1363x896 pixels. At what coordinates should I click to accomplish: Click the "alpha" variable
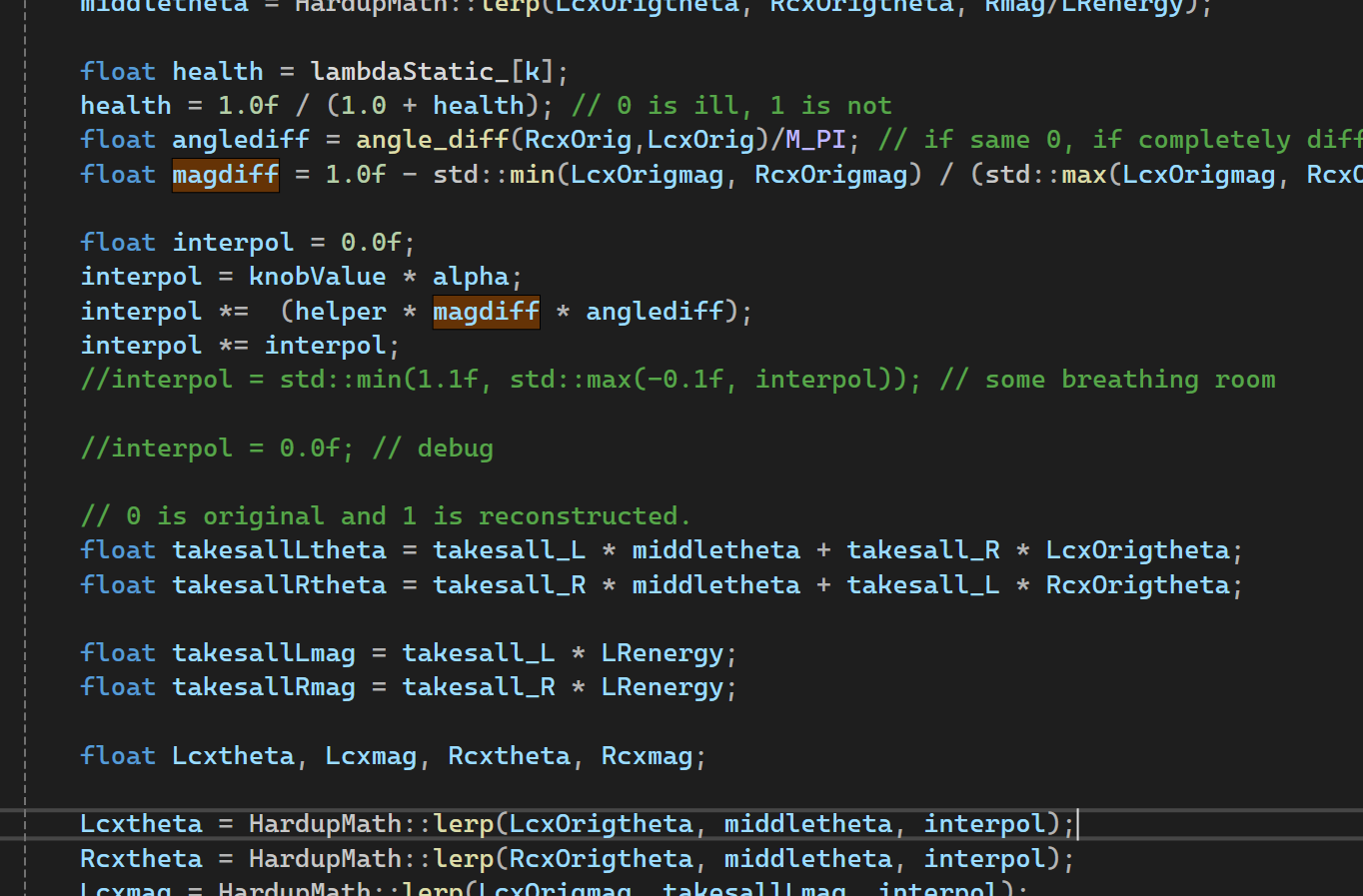coord(471,277)
